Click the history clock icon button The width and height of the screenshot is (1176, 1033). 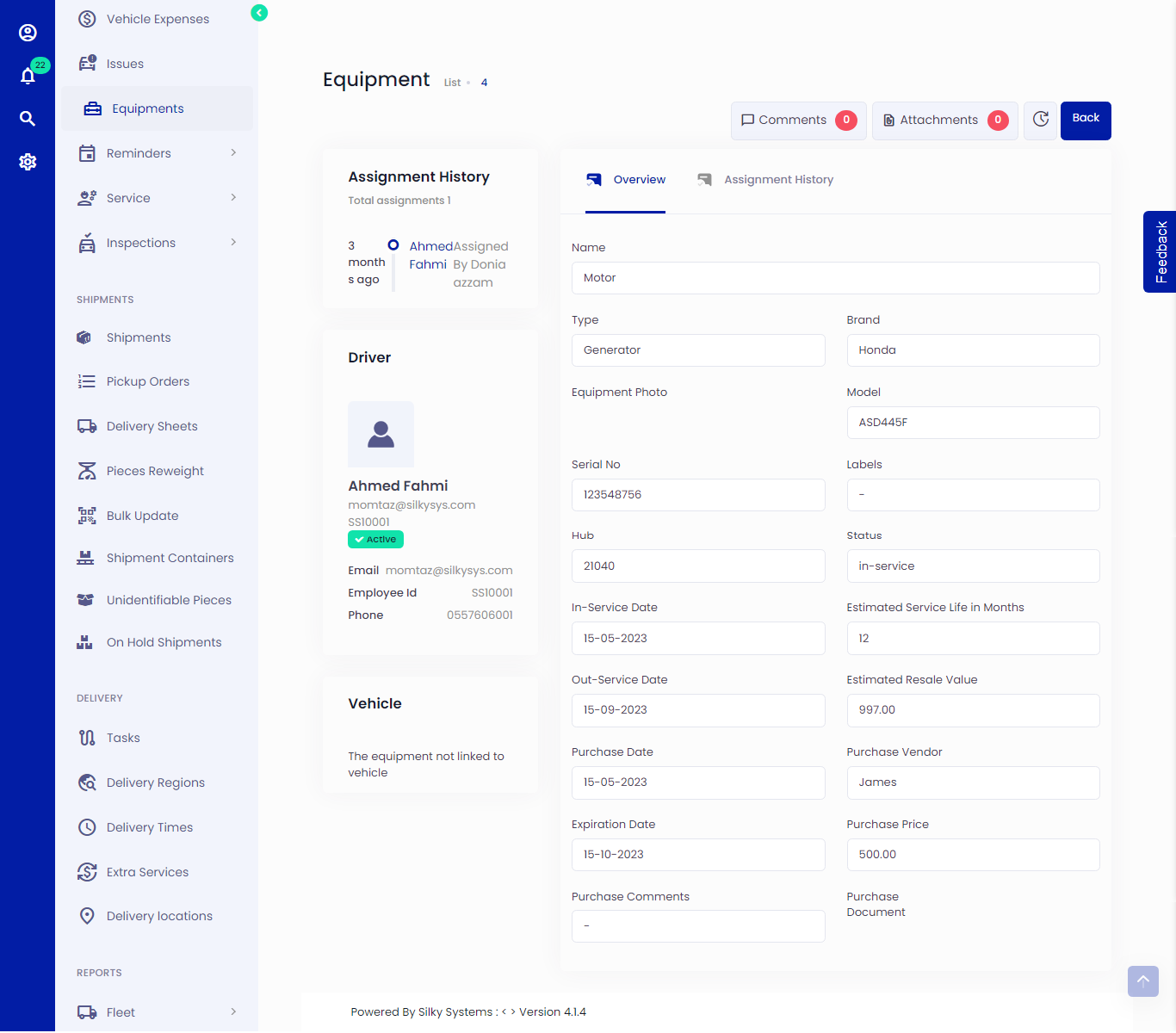coord(1040,120)
